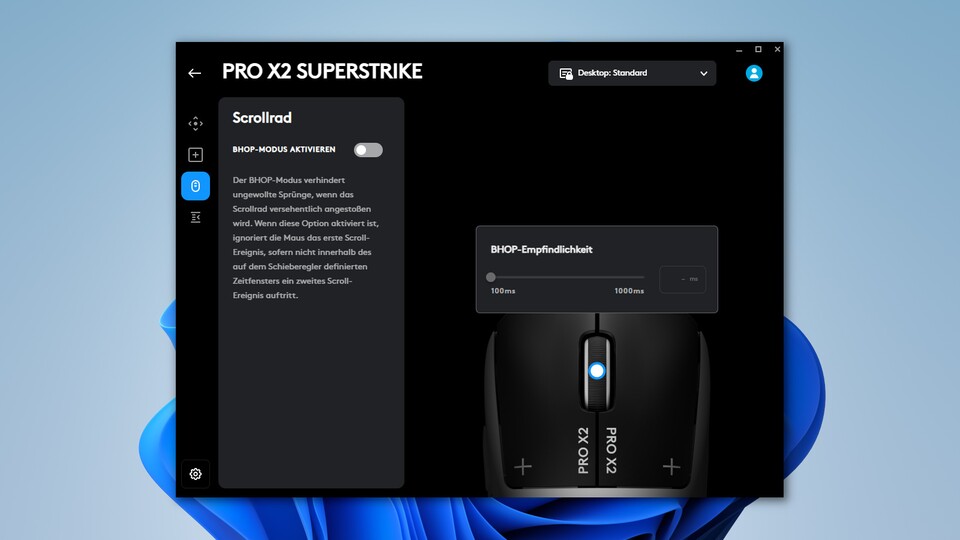Open the lowest sidebar list-style tab icon
Screen dimensions: 960x540
(195, 217)
